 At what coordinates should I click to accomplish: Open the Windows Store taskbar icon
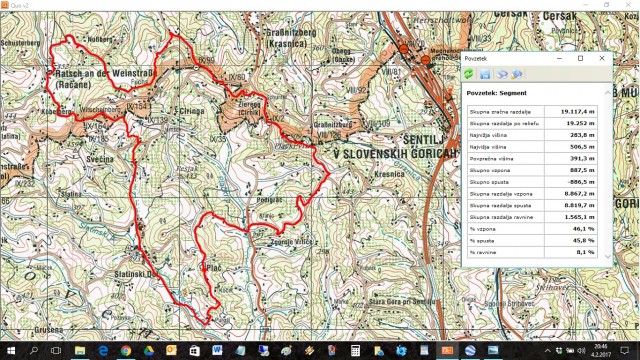click(194, 351)
